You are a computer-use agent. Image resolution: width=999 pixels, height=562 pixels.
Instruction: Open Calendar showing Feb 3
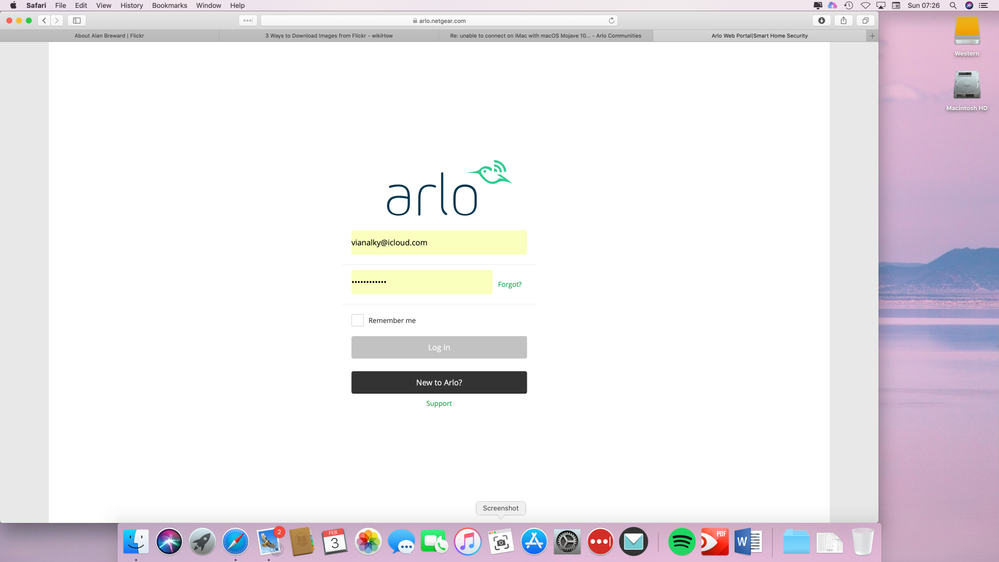point(334,542)
